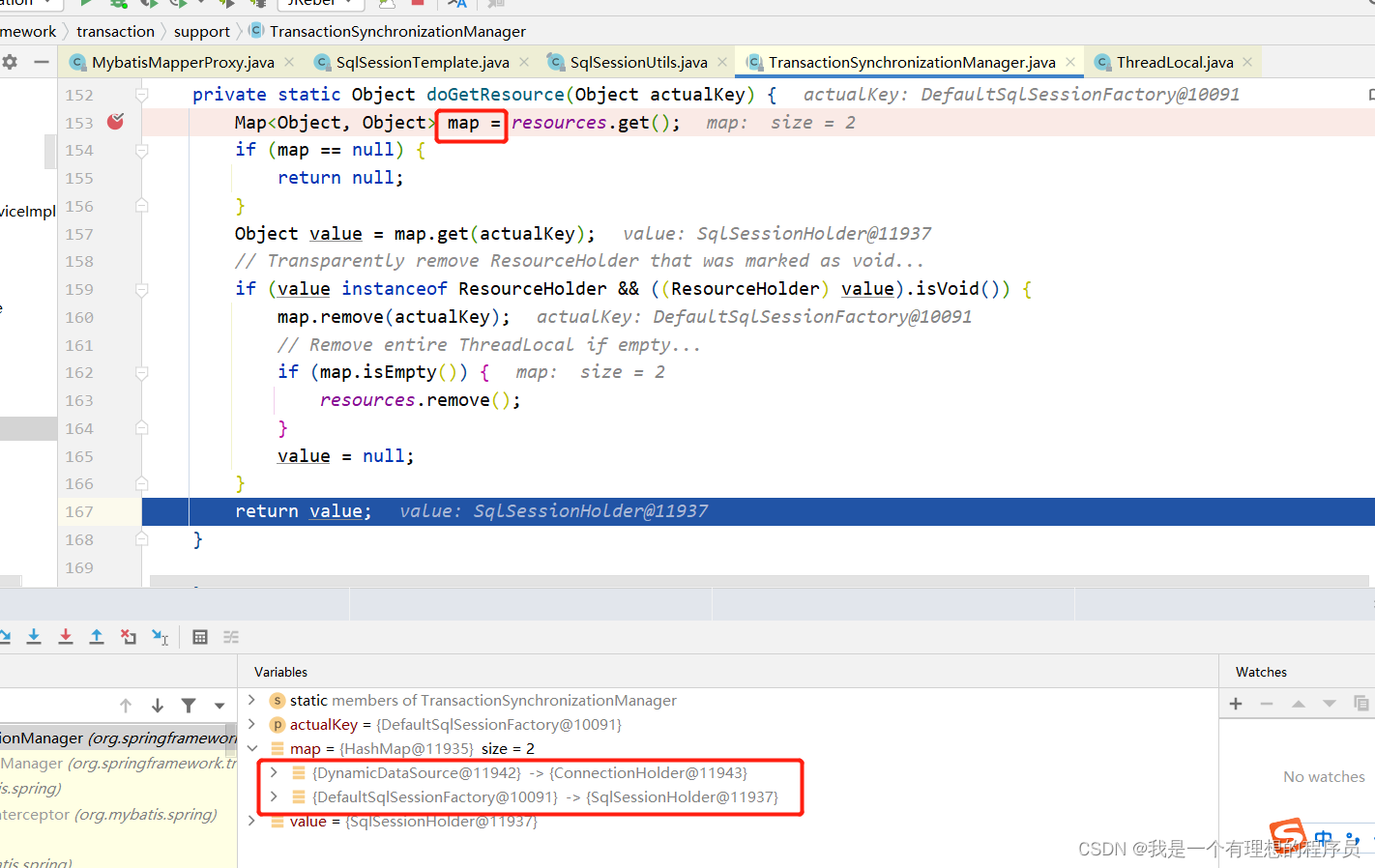Click the Force Step Into red arrow icon
The image size is (1375, 868).
[x=66, y=636]
